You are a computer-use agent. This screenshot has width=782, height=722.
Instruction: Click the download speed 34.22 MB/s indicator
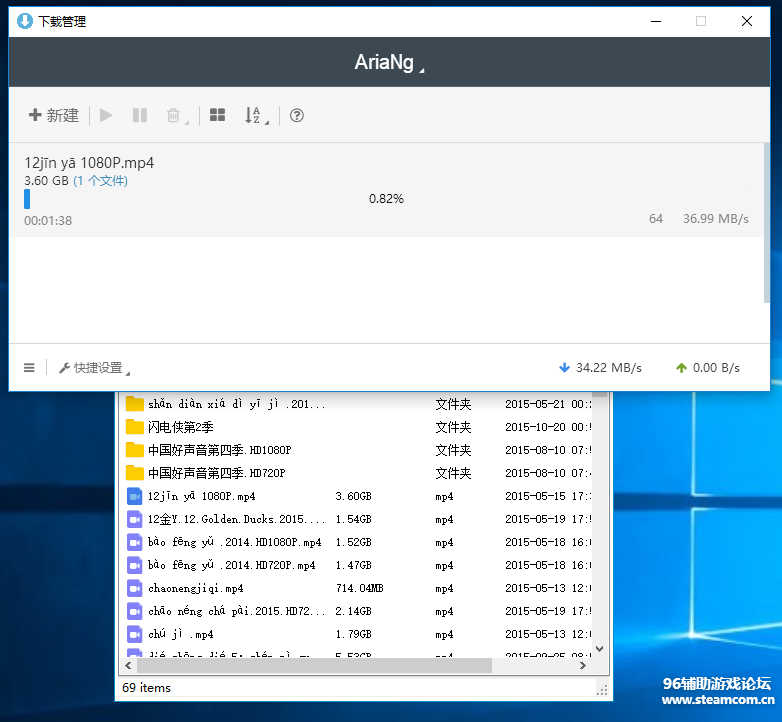[x=600, y=368]
